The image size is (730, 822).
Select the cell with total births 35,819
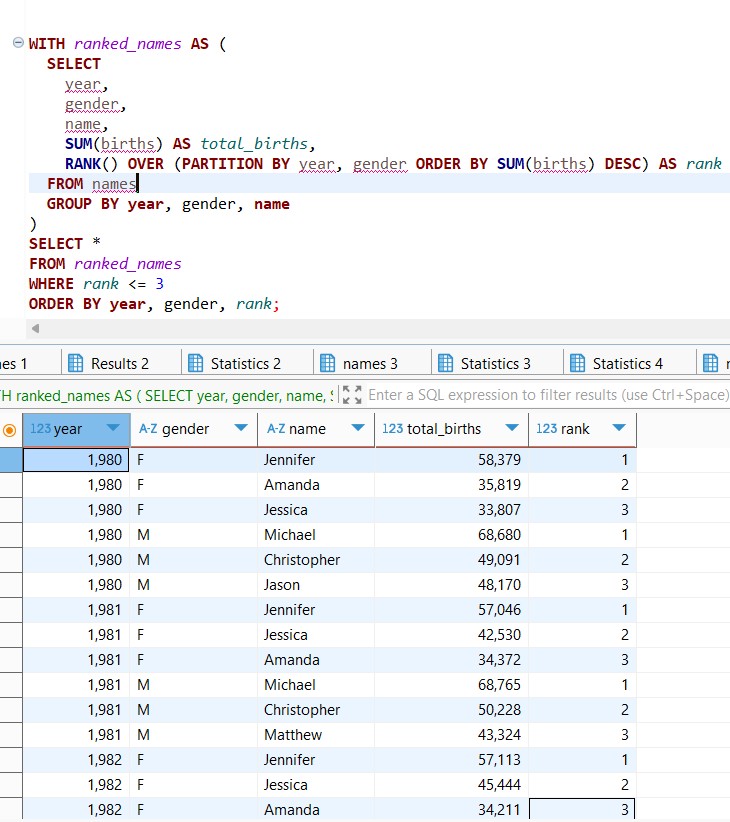452,485
